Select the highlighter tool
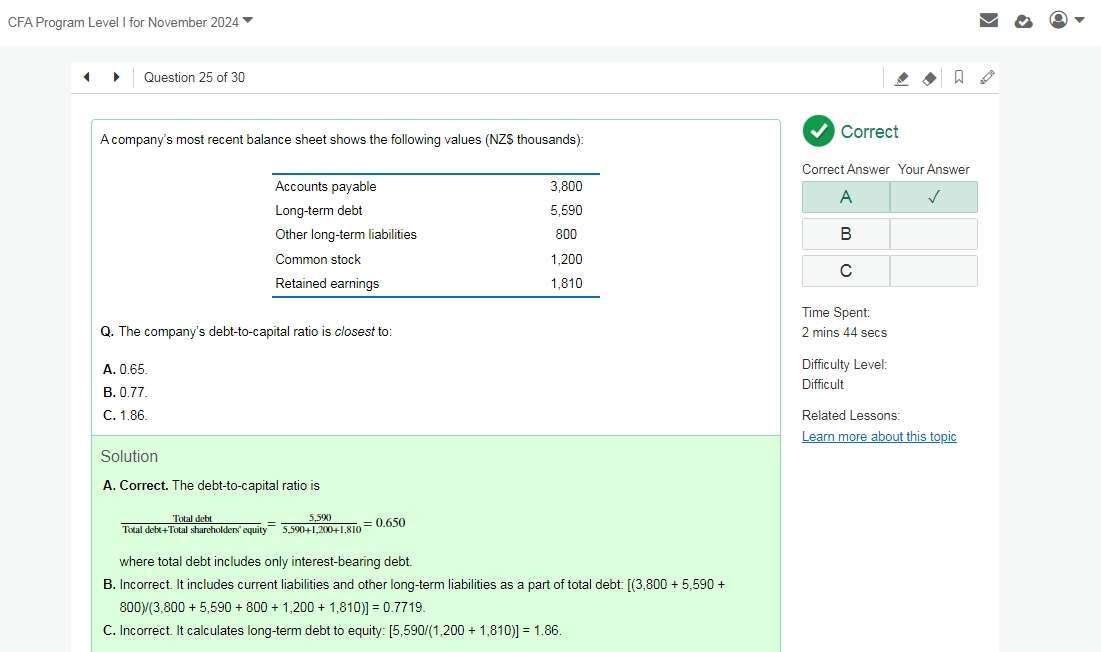1101x652 pixels. point(901,78)
